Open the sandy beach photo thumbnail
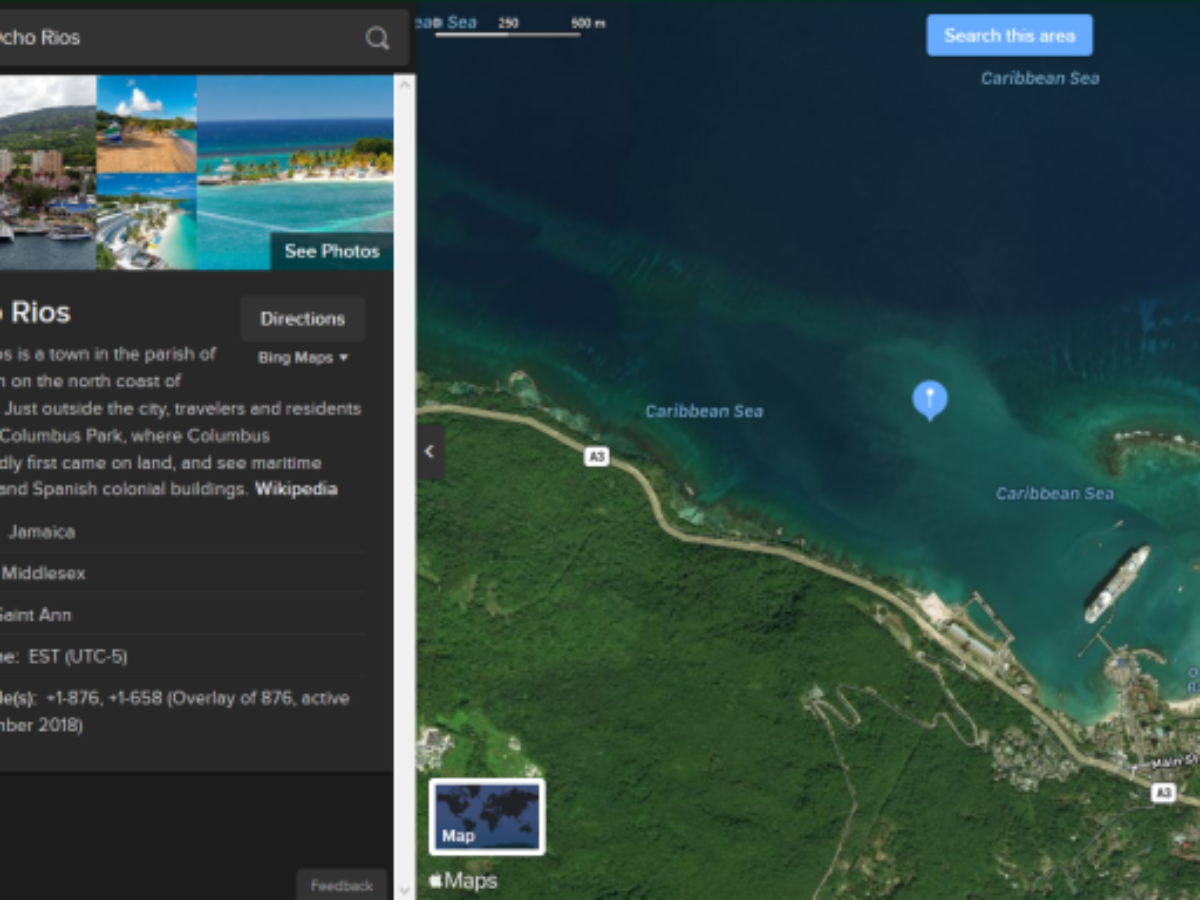Viewport: 1200px width, 900px height. (147, 124)
